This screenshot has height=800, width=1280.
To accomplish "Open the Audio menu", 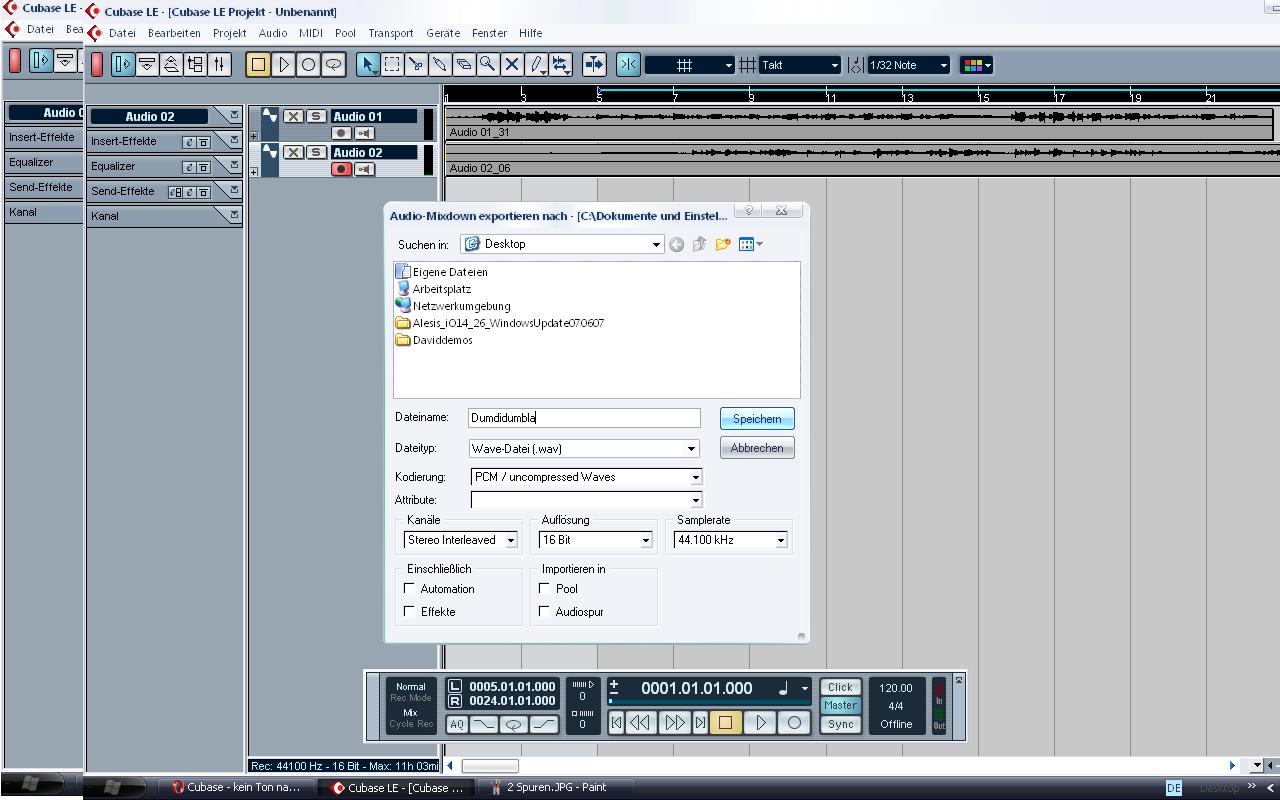I will pos(272,33).
